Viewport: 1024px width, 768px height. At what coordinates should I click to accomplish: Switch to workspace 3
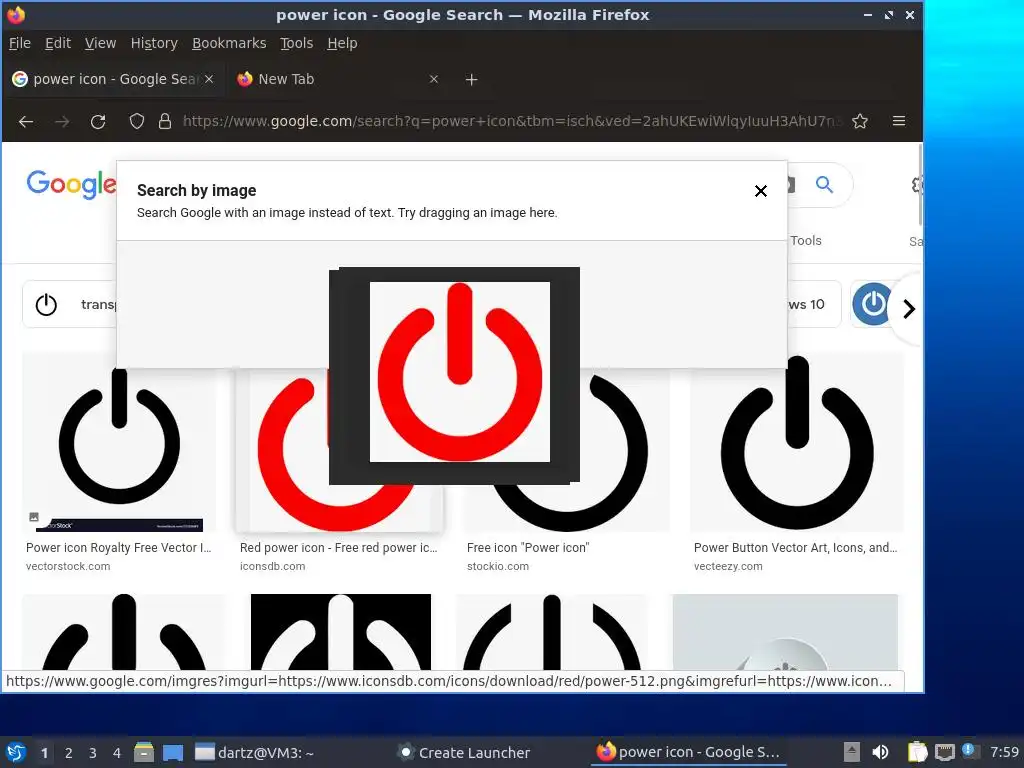click(x=93, y=753)
